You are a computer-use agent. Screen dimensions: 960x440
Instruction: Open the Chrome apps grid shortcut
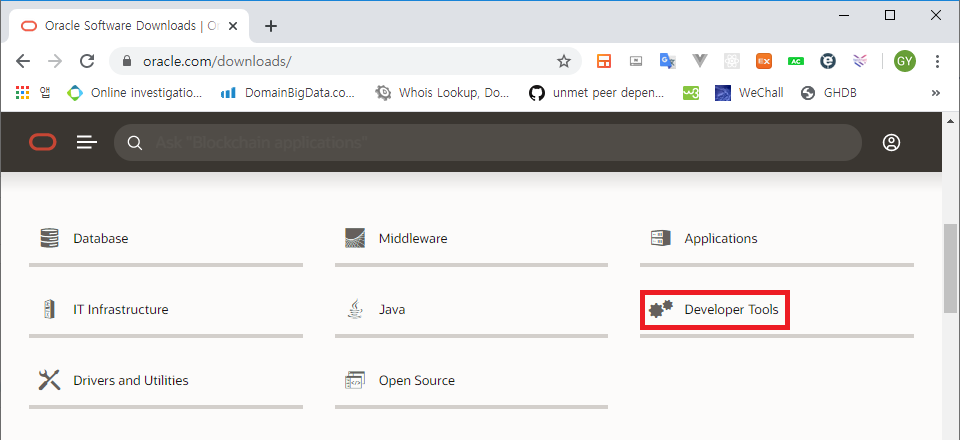[x=23, y=92]
